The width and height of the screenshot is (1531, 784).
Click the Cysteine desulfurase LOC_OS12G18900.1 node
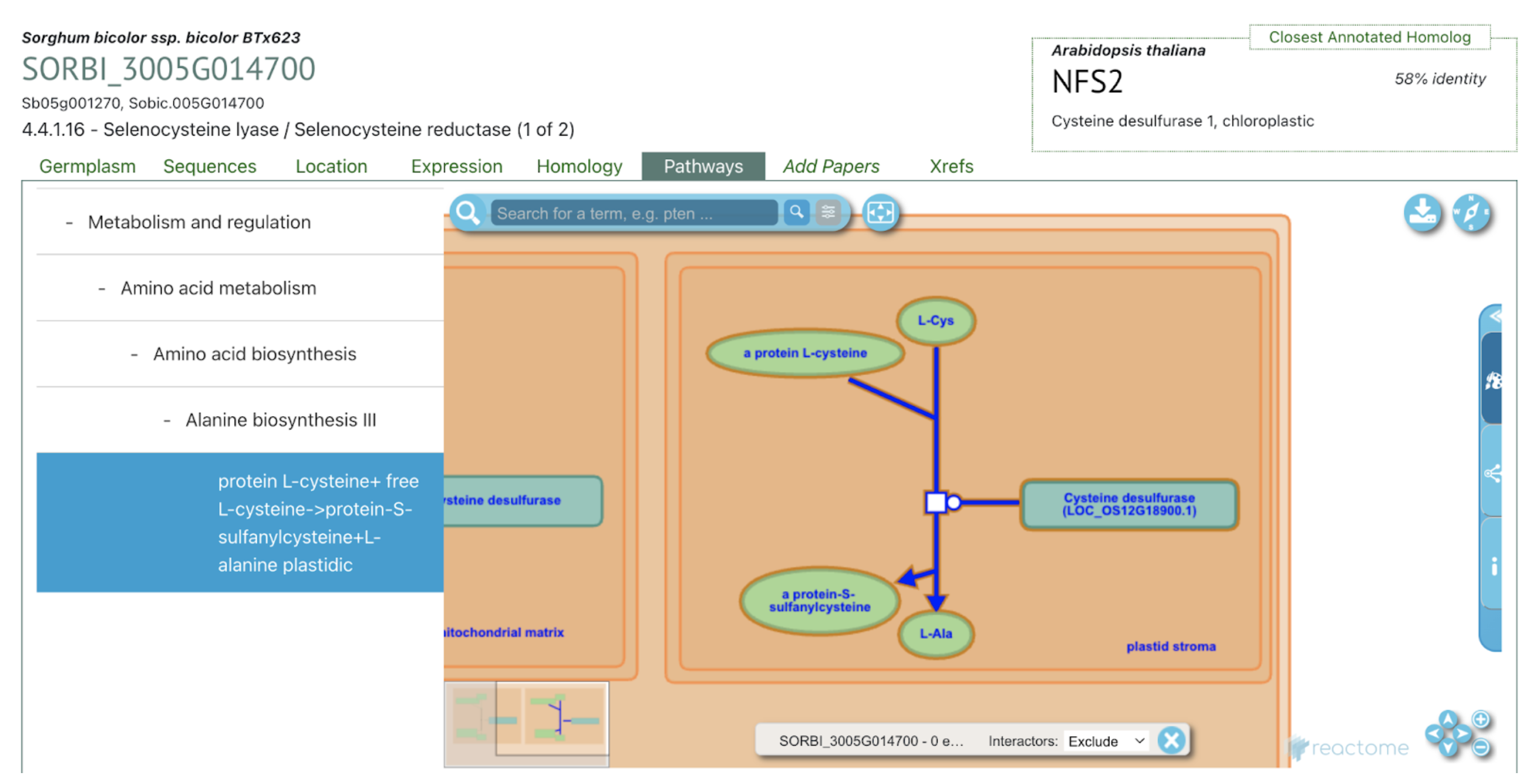pyautogui.click(x=1129, y=504)
